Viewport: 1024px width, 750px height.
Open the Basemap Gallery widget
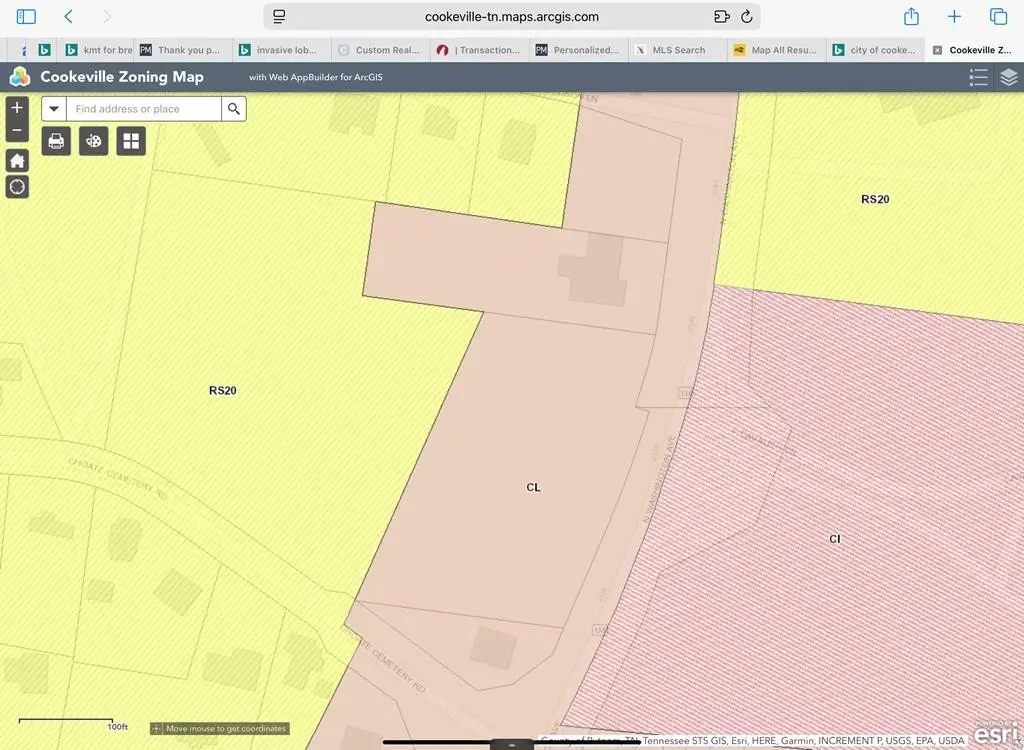point(131,141)
